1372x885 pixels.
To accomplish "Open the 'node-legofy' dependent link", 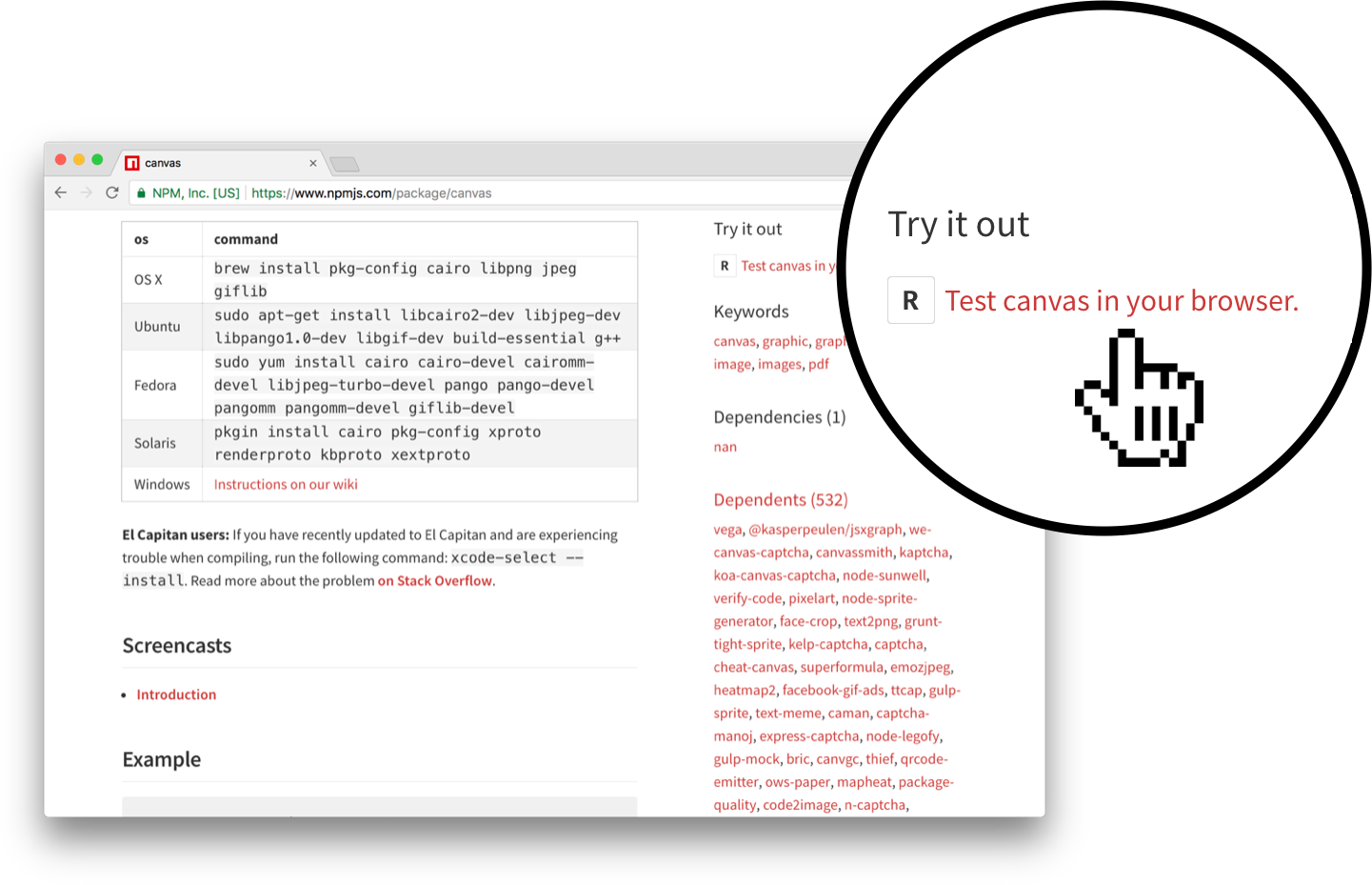I will pos(903,735).
